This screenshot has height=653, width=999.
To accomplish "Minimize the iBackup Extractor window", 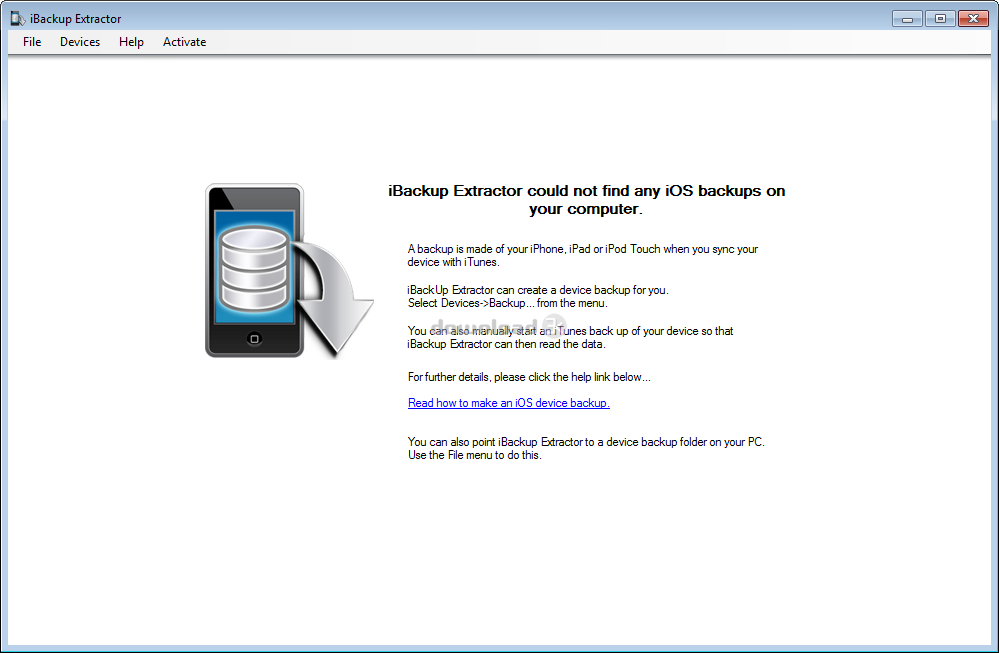I will coord(907,19).
